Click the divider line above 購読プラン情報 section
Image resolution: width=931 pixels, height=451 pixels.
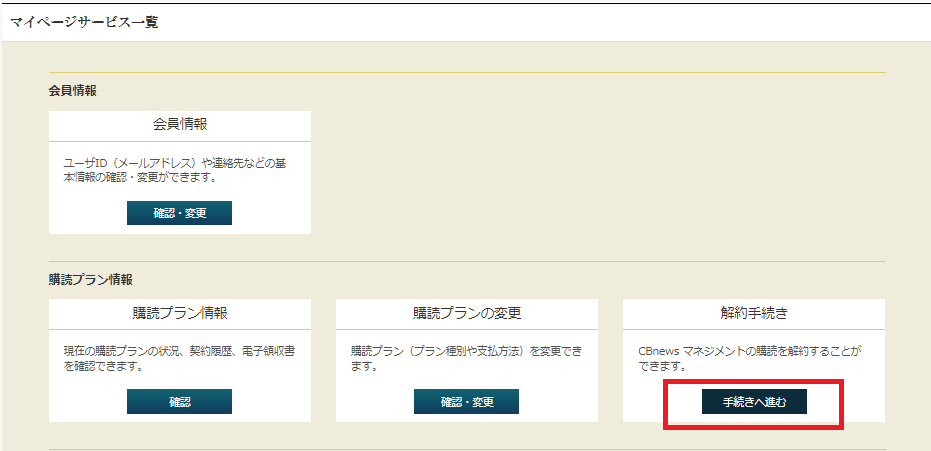[x=467, y=261]
